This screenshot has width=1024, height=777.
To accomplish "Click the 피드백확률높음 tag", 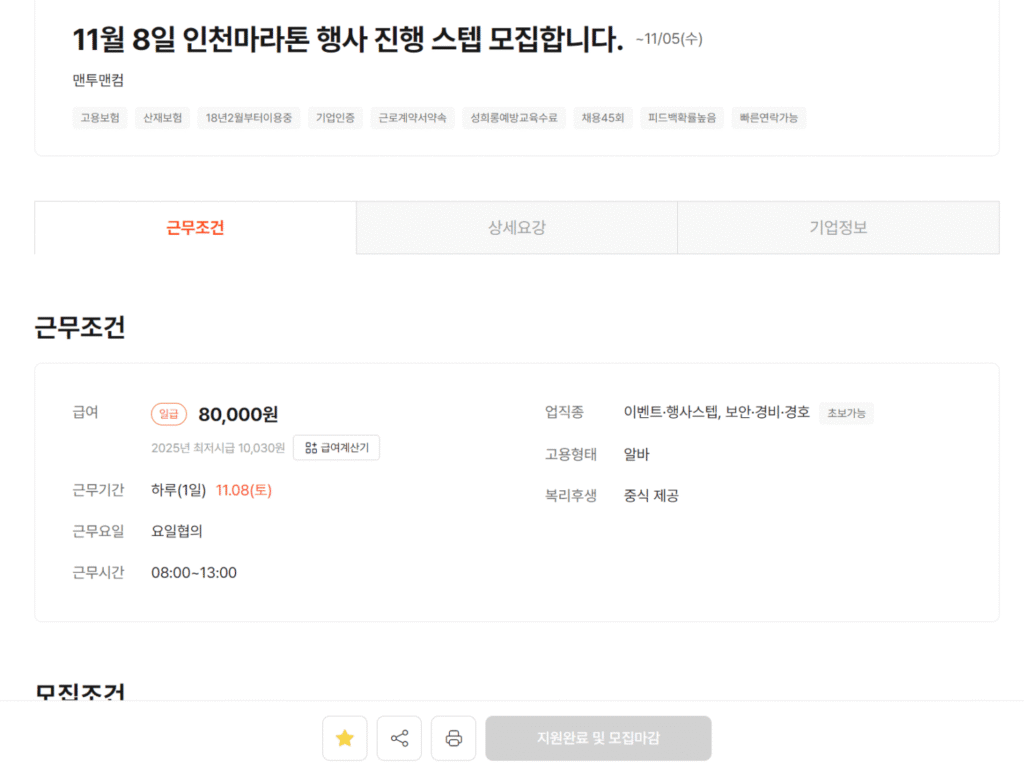I will [x=681, y=117].
